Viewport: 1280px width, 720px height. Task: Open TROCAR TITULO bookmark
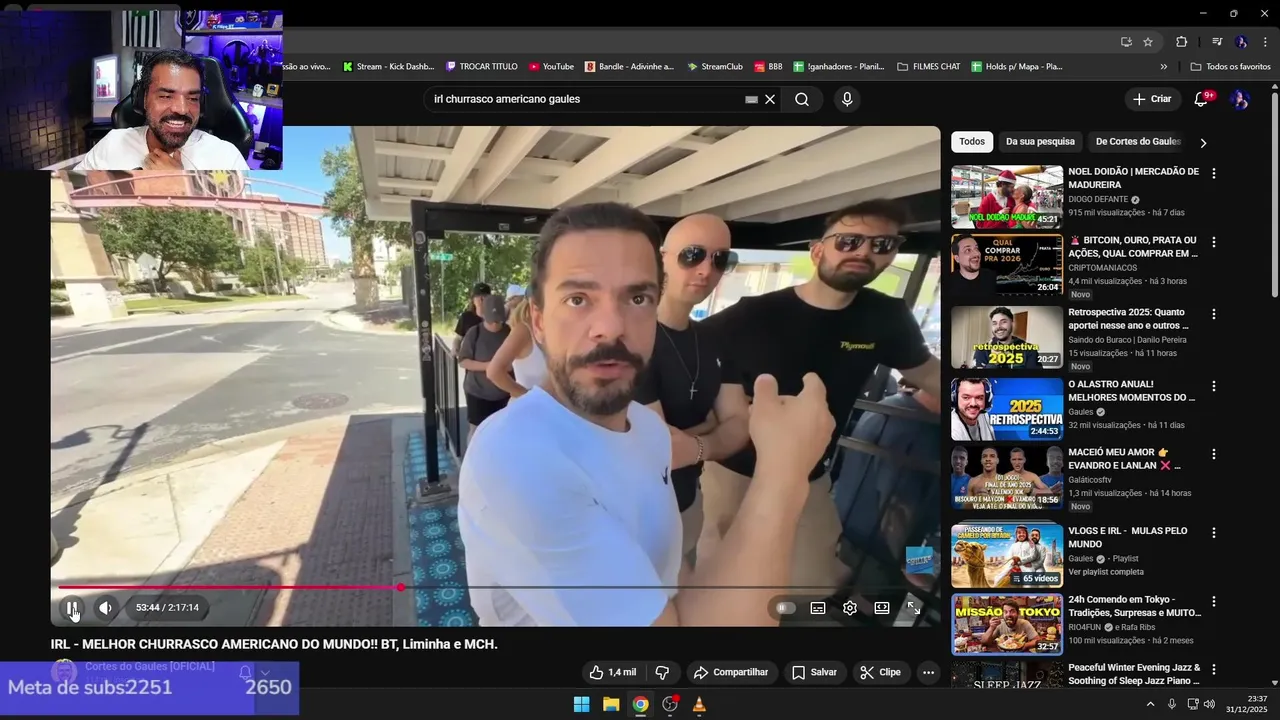tap(482, 67)
